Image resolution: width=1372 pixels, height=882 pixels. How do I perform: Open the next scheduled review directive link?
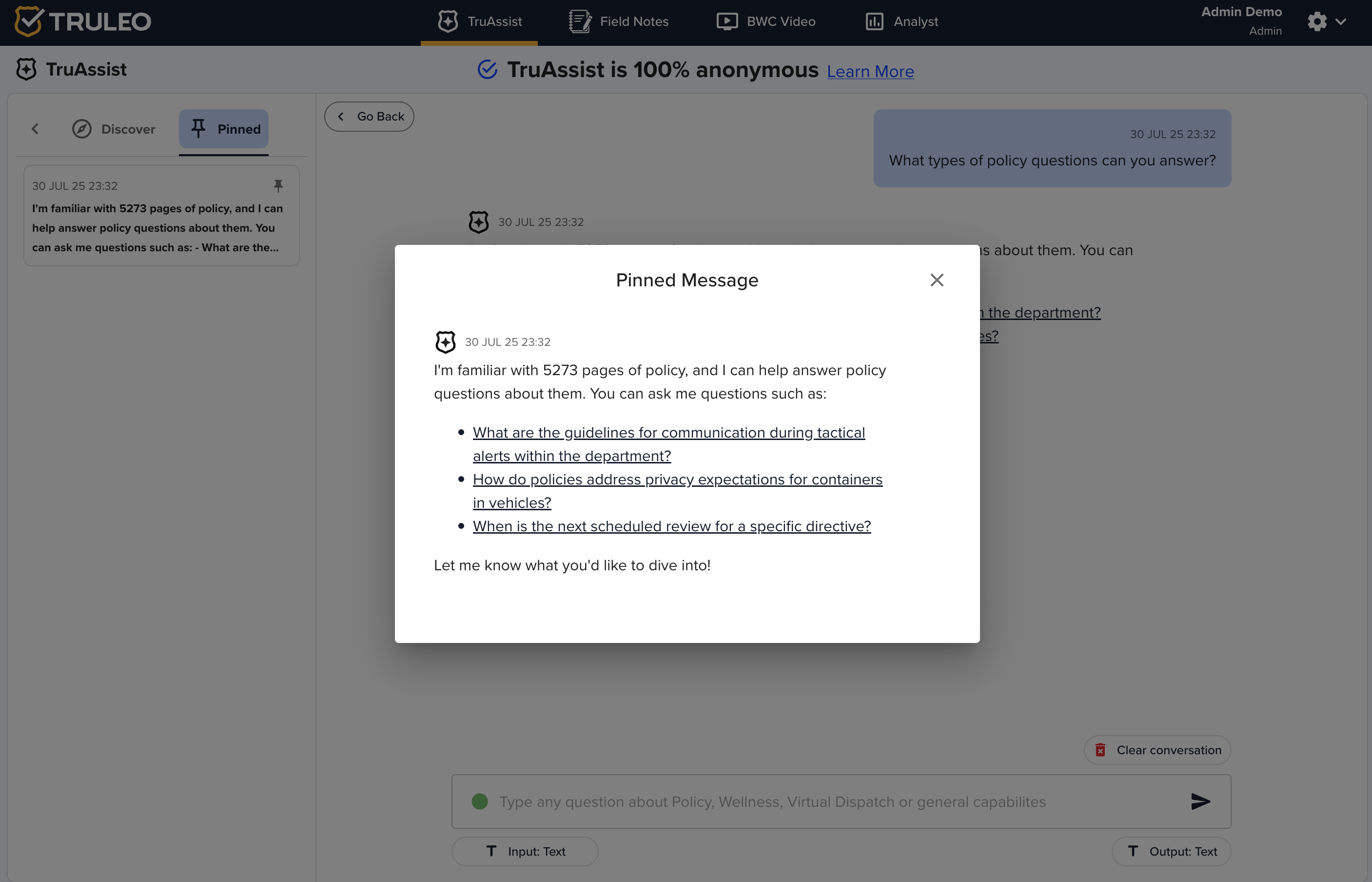pos(671,526)
